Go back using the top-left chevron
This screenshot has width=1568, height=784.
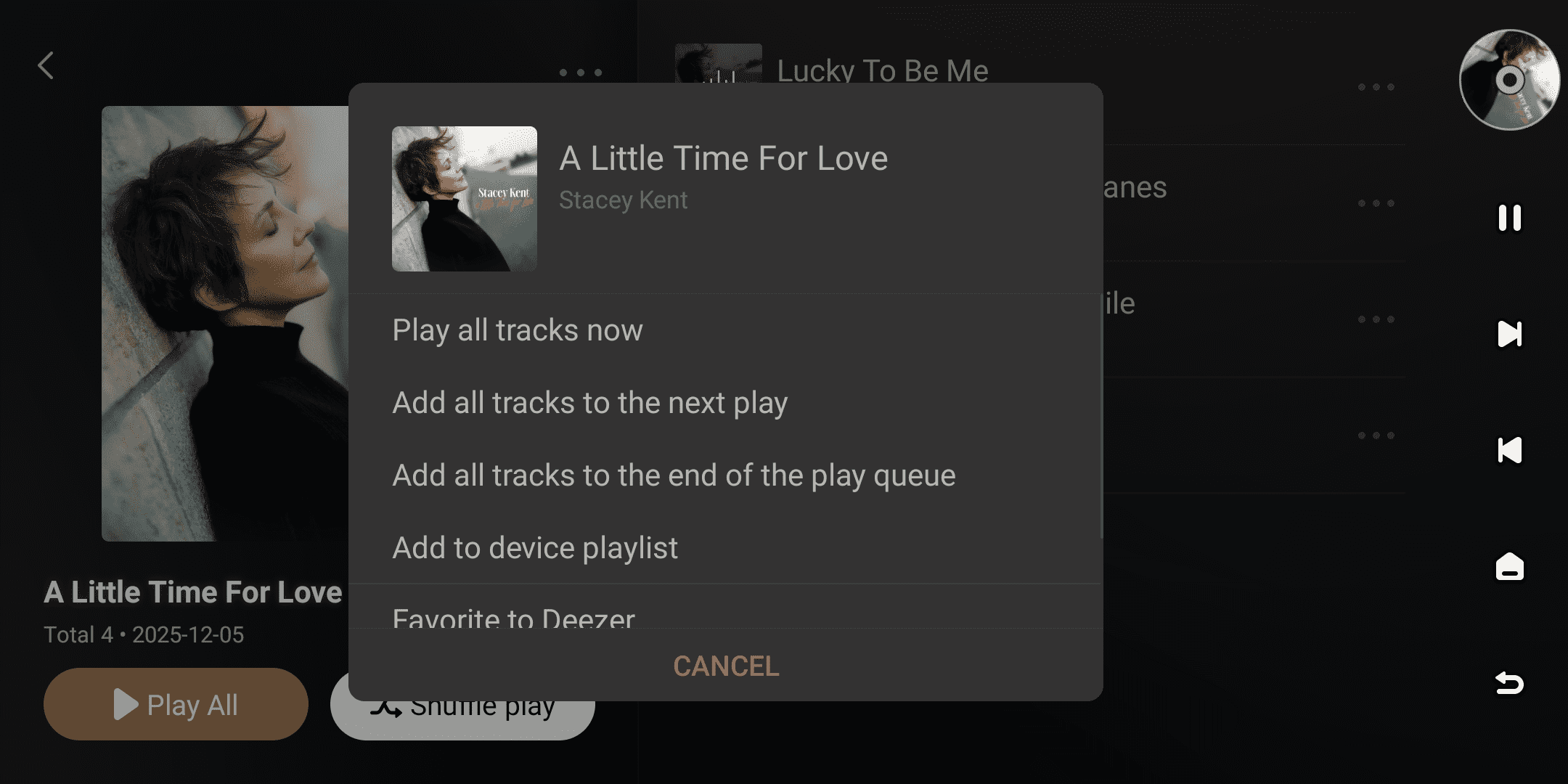tap(46, 65)
